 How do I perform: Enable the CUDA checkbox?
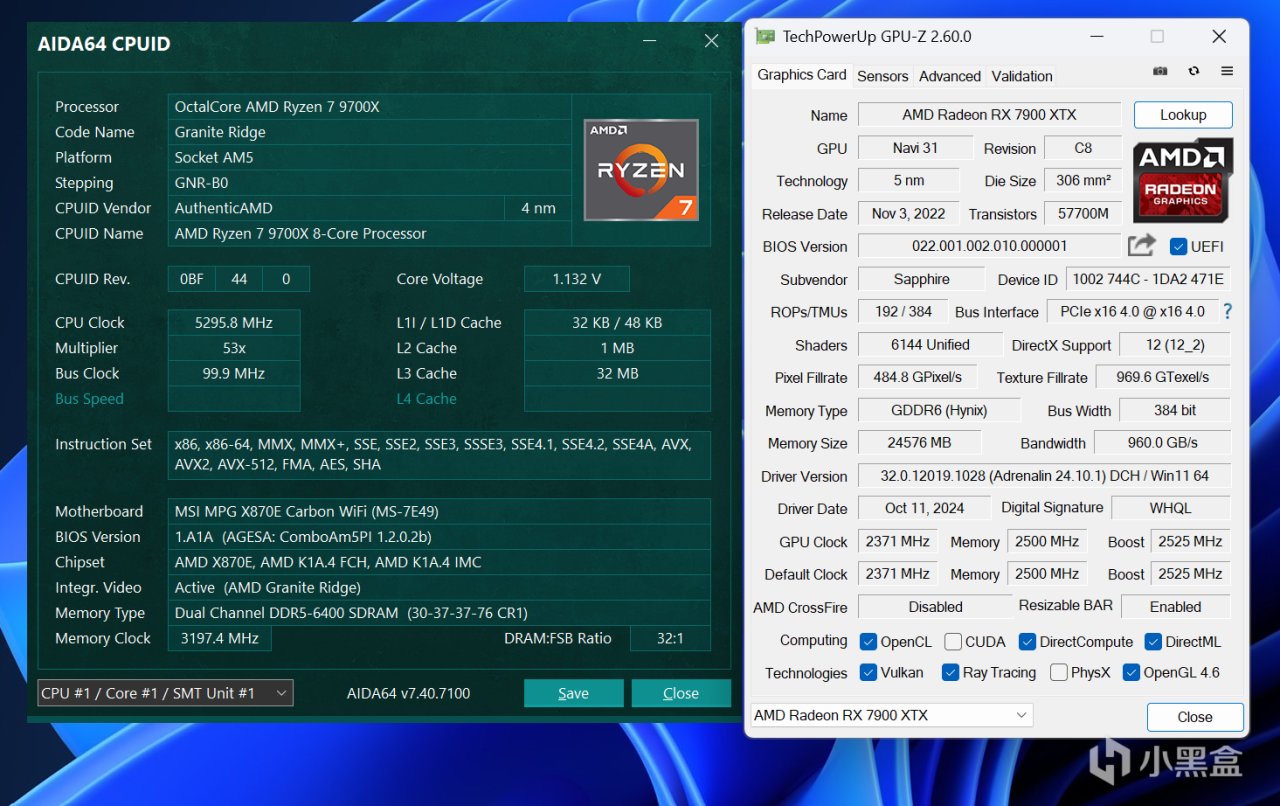953,642
